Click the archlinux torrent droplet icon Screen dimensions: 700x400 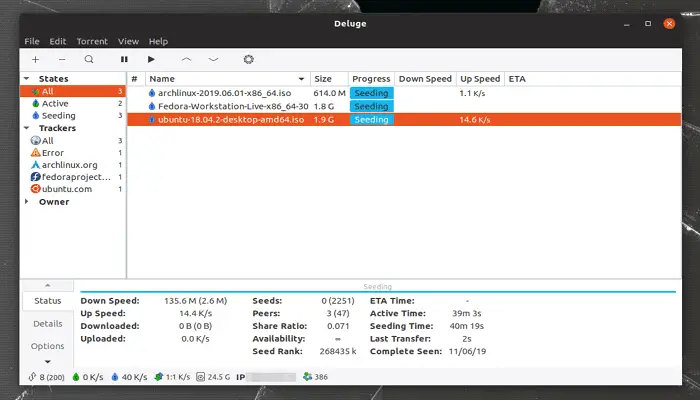click(152, 93)
